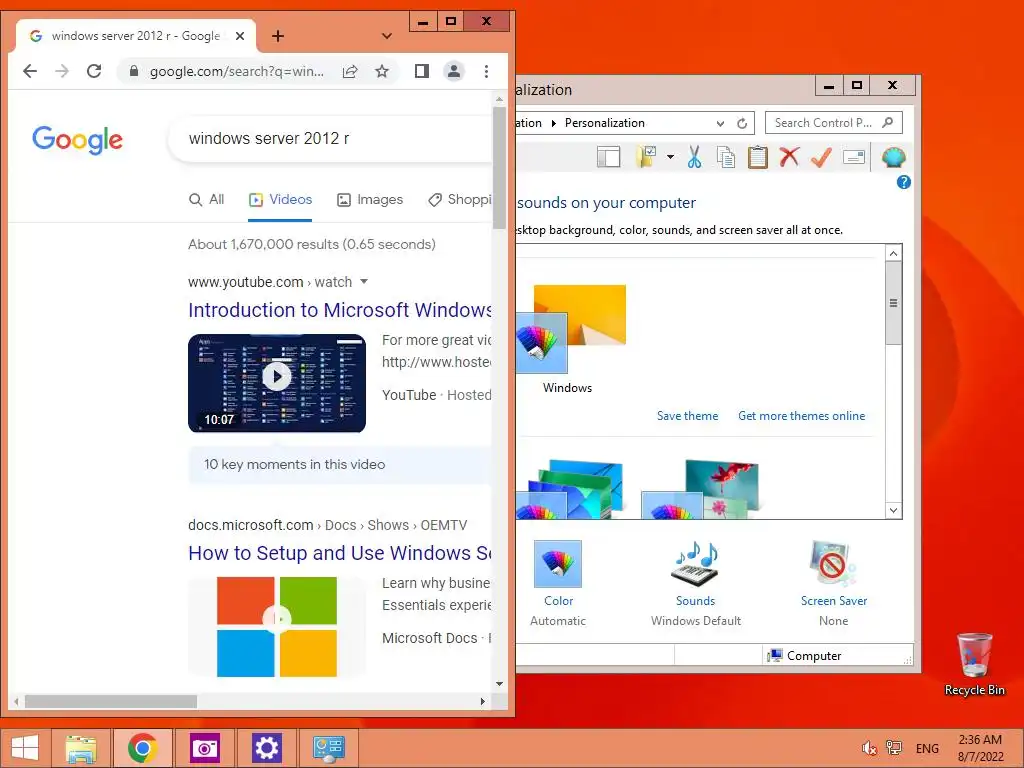
Task: Expand 10 key moments in this video
Action: pyautogui.click(x=340, y=464)
